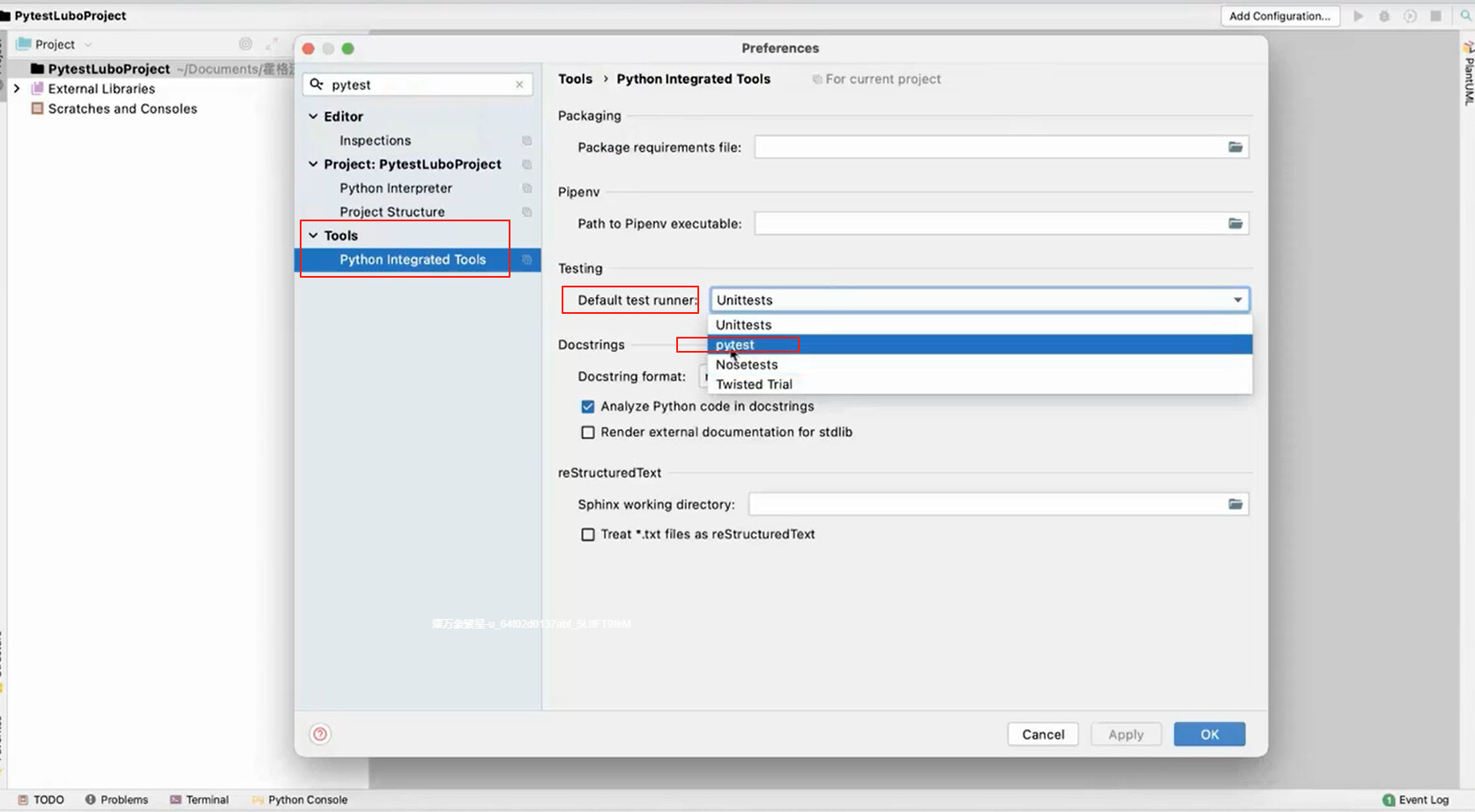The height and width of the screenshot is (812, 1475).
Task: Check Treat *.txt files as reStructuredText
Action: pyautogui.click(x=588, y=534)
